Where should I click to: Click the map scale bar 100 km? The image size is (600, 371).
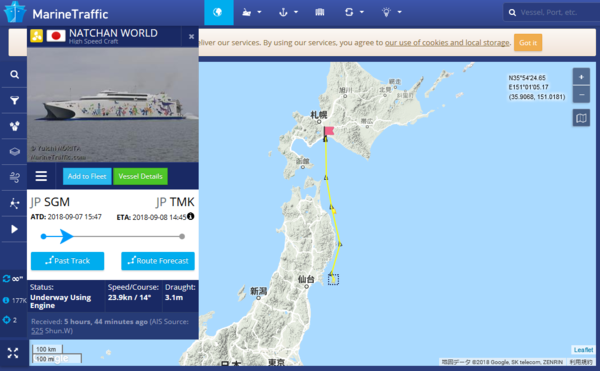tap(47, 349)
